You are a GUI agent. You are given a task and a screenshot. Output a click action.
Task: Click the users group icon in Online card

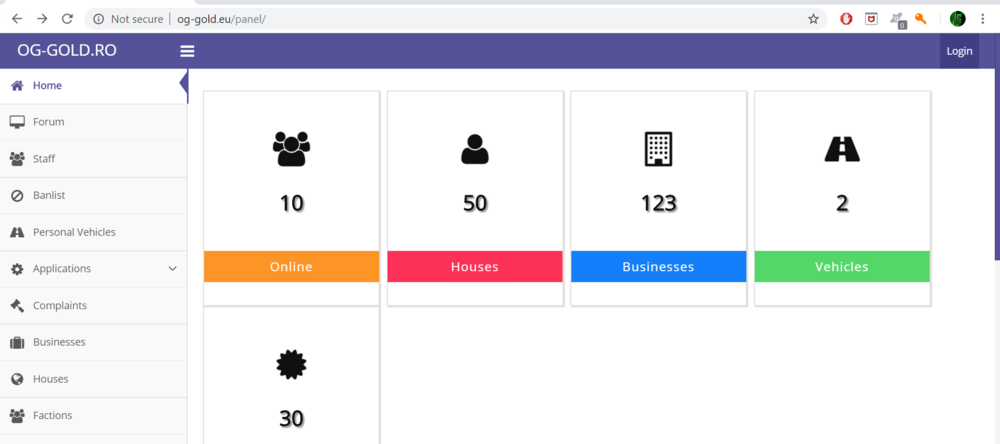(x=291, y=149)
